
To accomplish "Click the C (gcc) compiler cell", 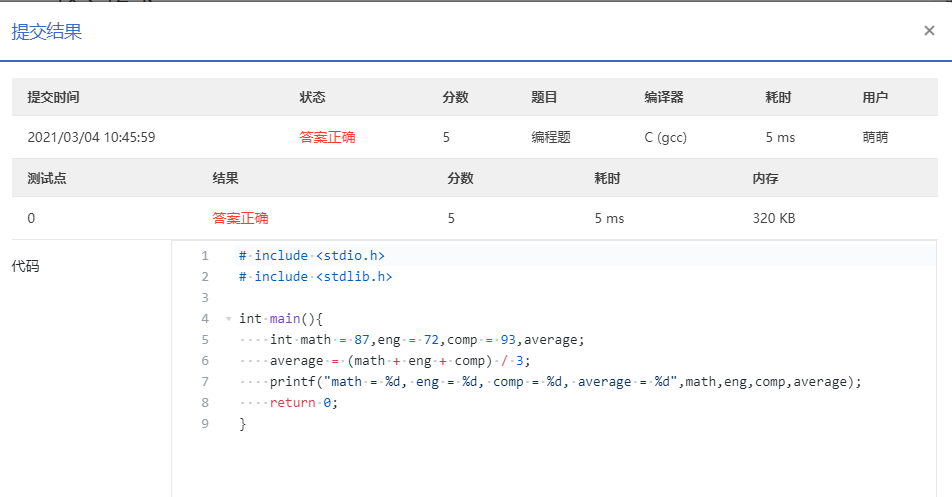I will pos(665,138).
